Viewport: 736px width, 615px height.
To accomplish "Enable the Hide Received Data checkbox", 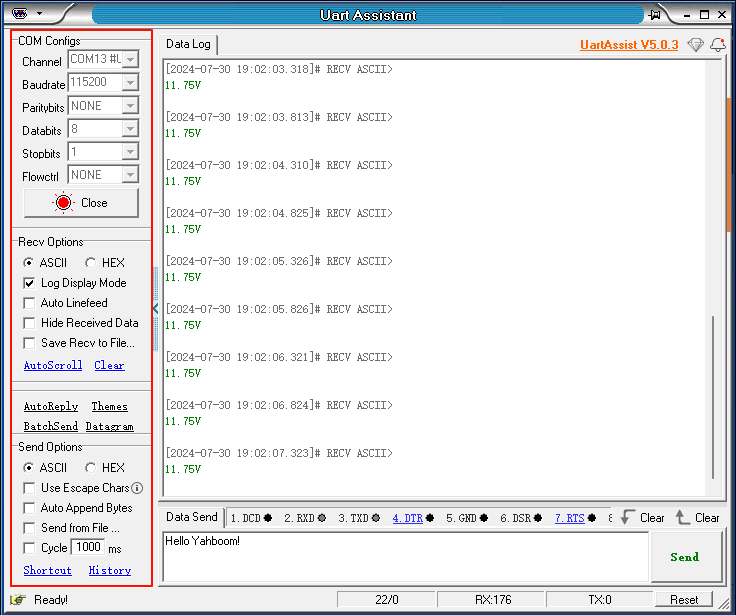I will coord(30,323).
